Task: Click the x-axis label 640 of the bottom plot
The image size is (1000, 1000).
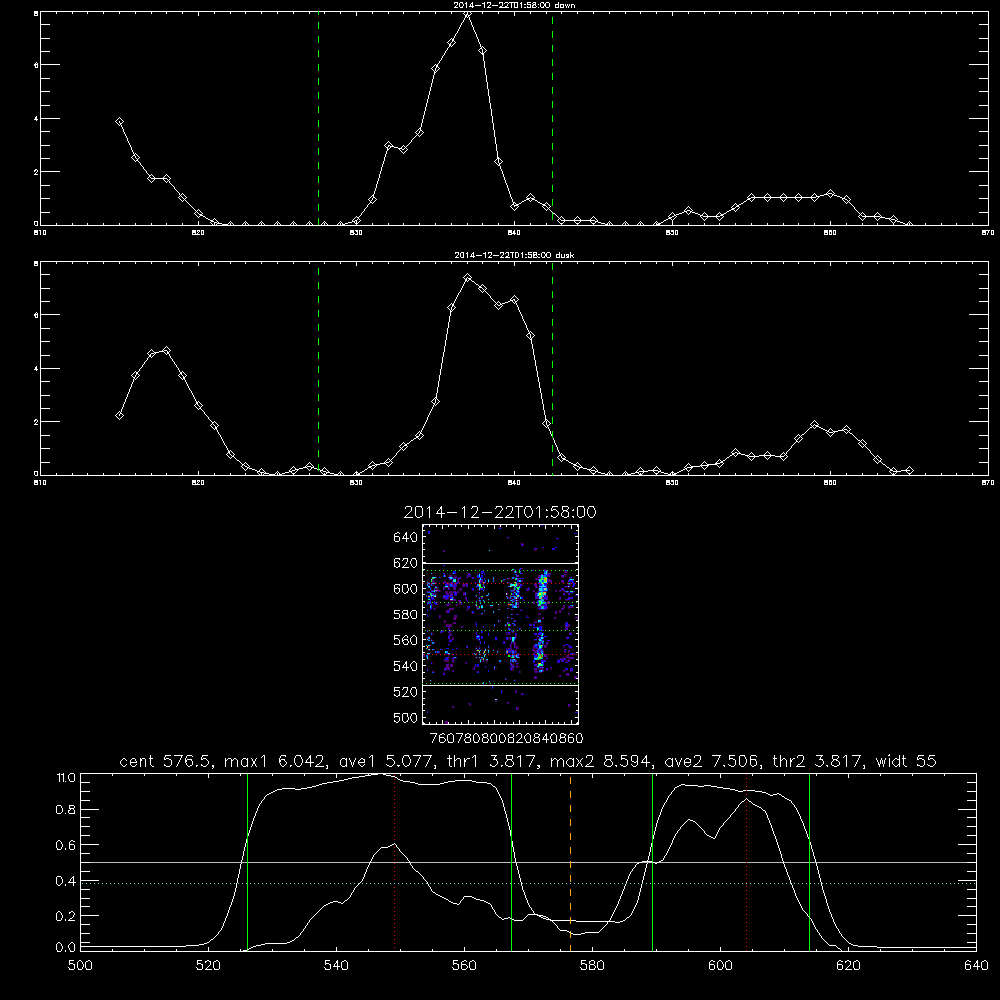Action: [x=976, y=966]
